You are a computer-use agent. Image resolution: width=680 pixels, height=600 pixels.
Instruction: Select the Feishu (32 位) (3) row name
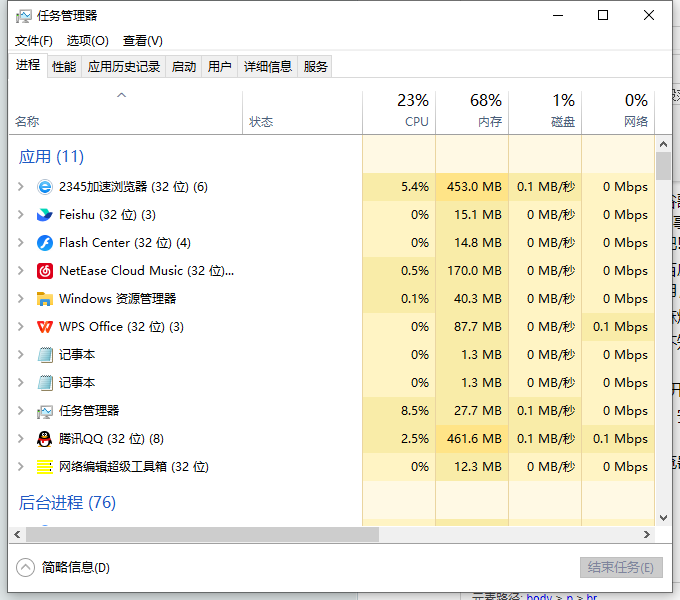pos(107,215)
